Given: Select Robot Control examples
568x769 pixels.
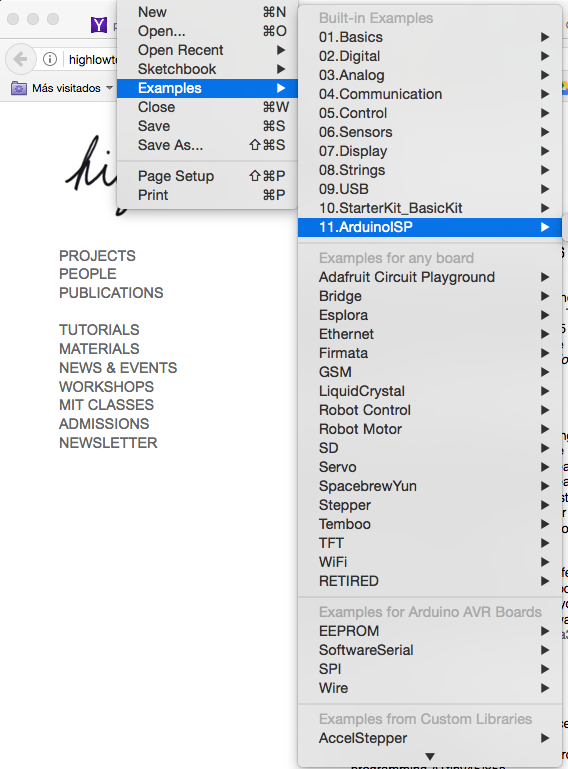Looking at the screenshot, I should (x=430, y=410).
